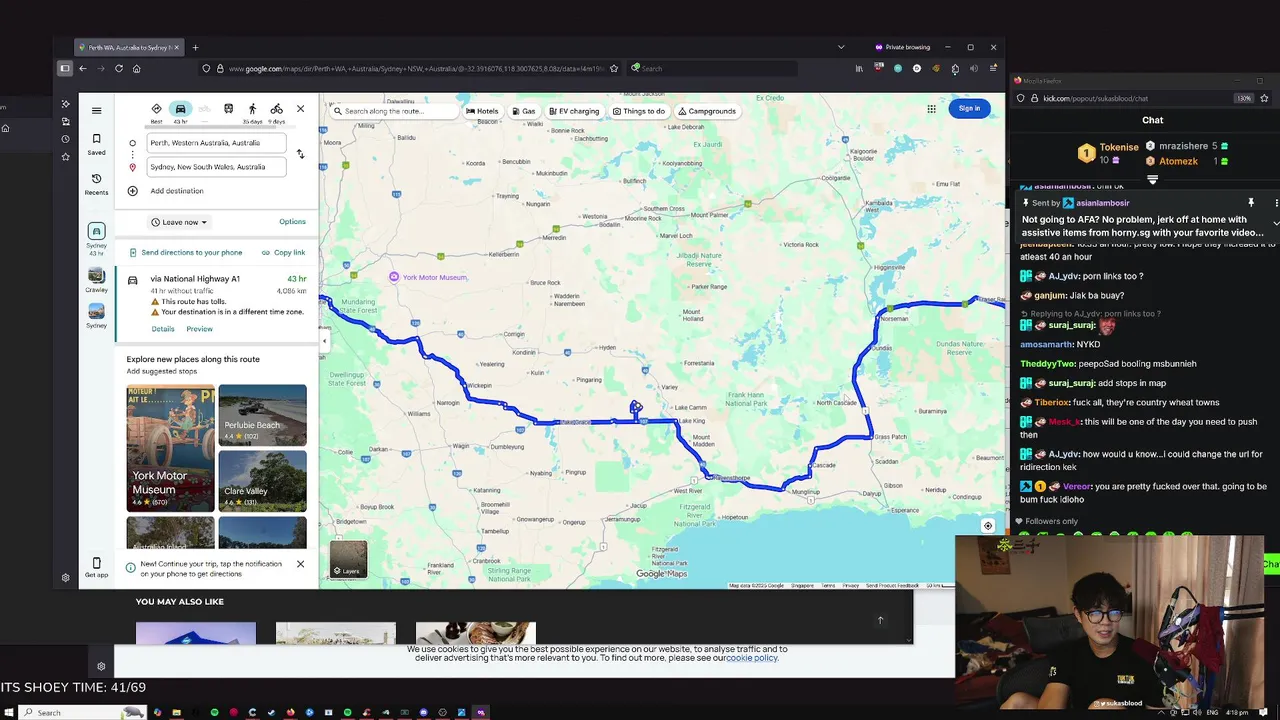Collapse chat leaderboard arrow
The width and height of the screenshot is (1280, 720).
click(1152, 180)
